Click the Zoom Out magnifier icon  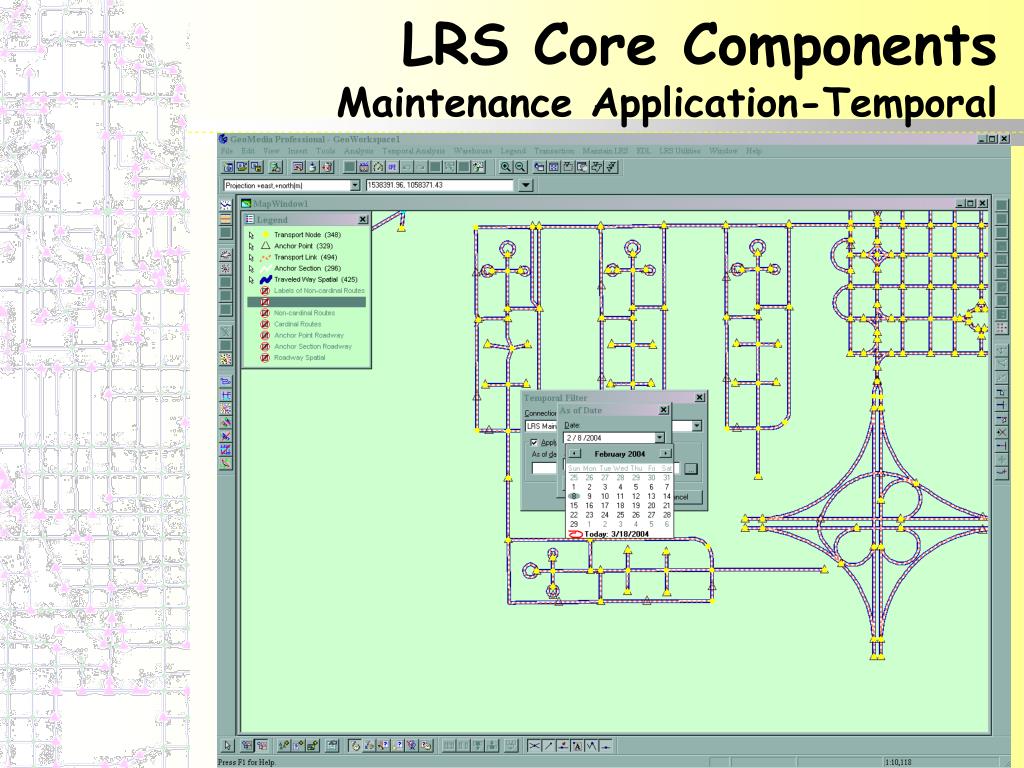tap(520, 167)
